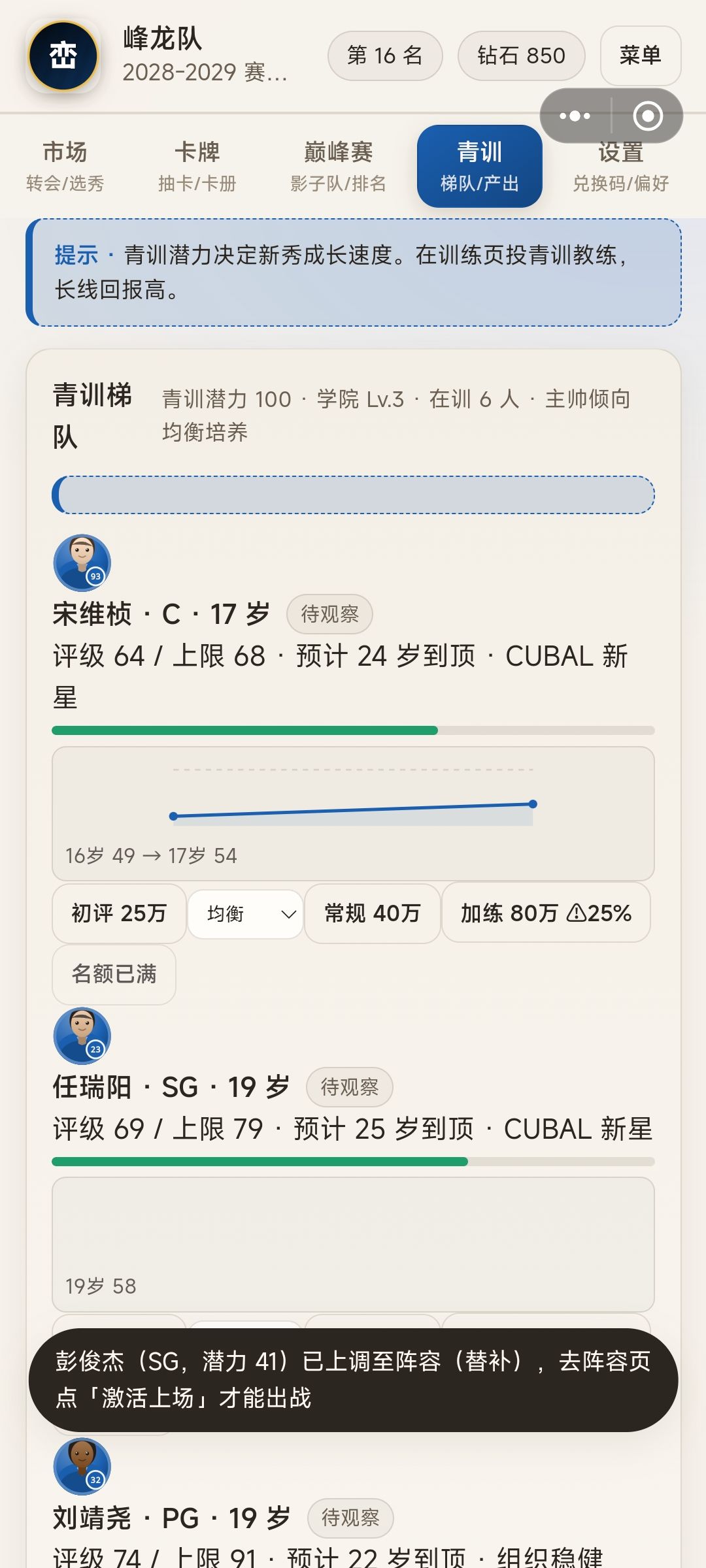Open the 巅峰赛 影子队/排名 tab
The width and height of the screenshot is (706, 1568).
(338, 166)
